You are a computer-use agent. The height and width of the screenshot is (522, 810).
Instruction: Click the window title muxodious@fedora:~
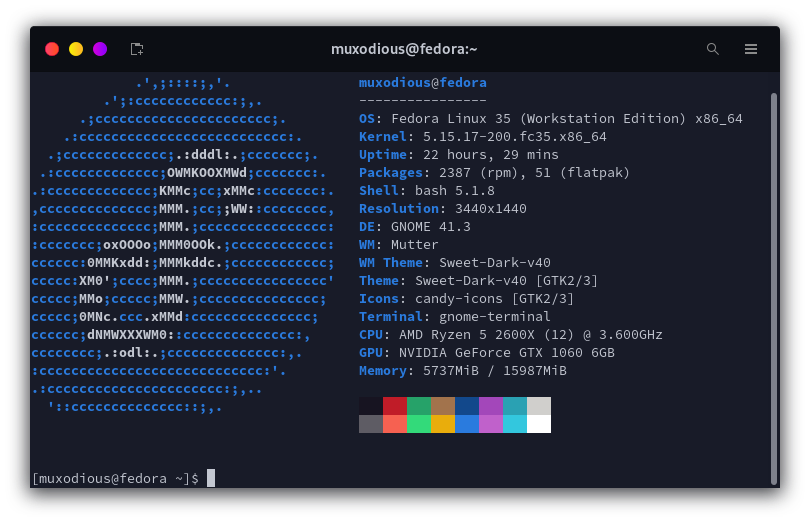click(x=404, y=49)
